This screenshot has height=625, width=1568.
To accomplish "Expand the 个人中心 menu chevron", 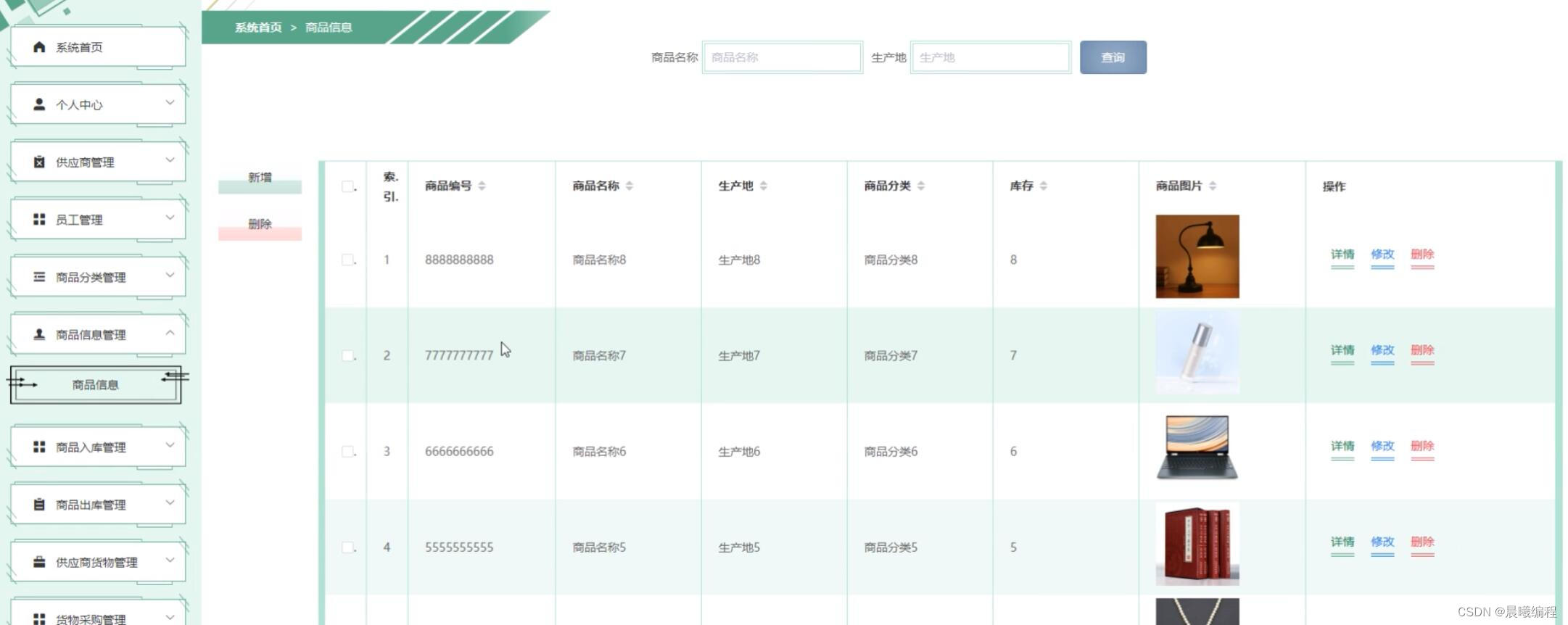I will click(170, 102).
